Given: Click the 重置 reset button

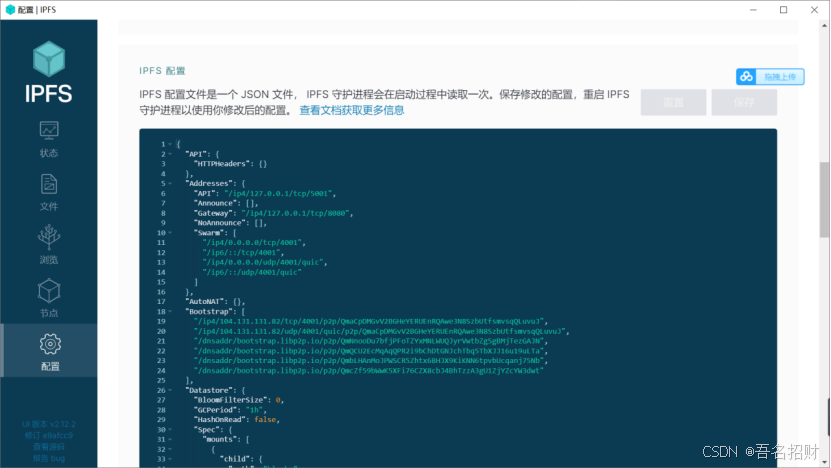Looking at the screenshot, I should [x=673, y=102].
